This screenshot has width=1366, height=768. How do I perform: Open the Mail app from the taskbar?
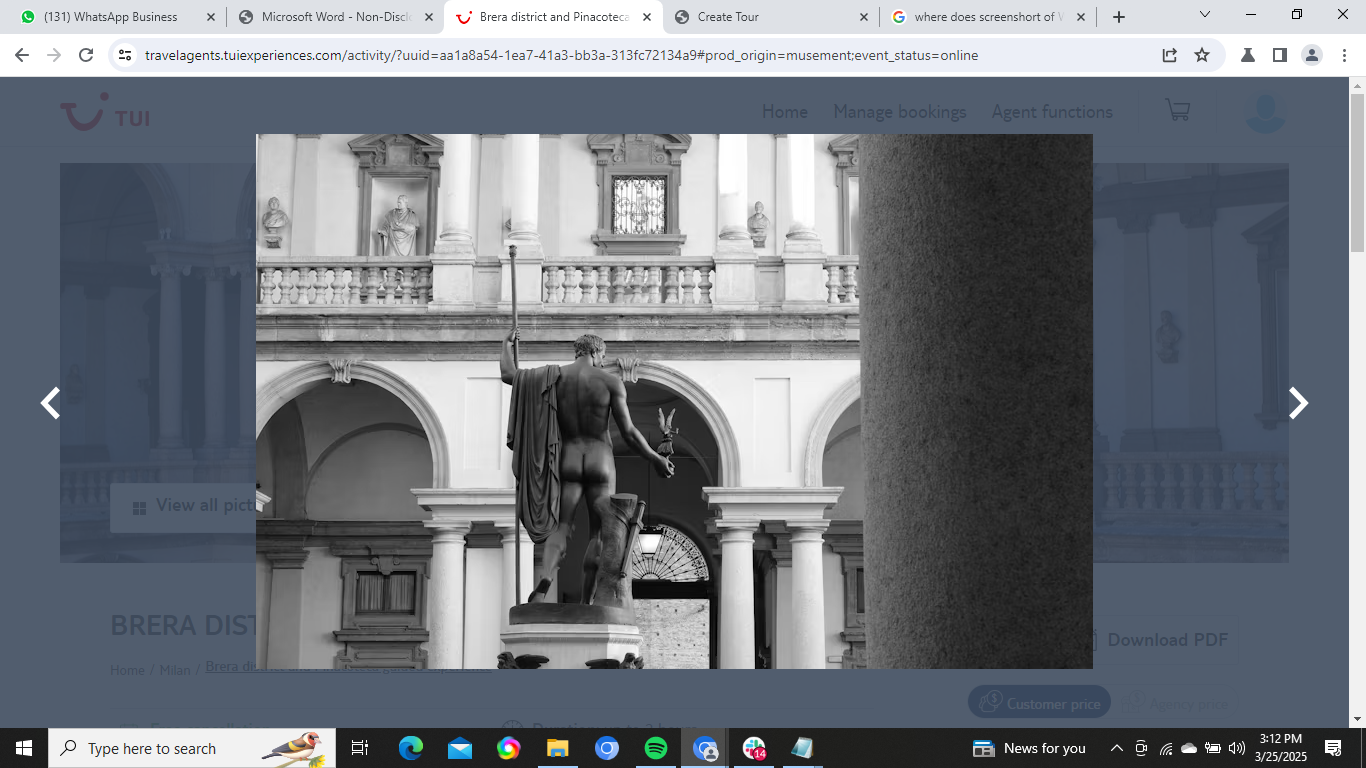(x=460, y=748)
